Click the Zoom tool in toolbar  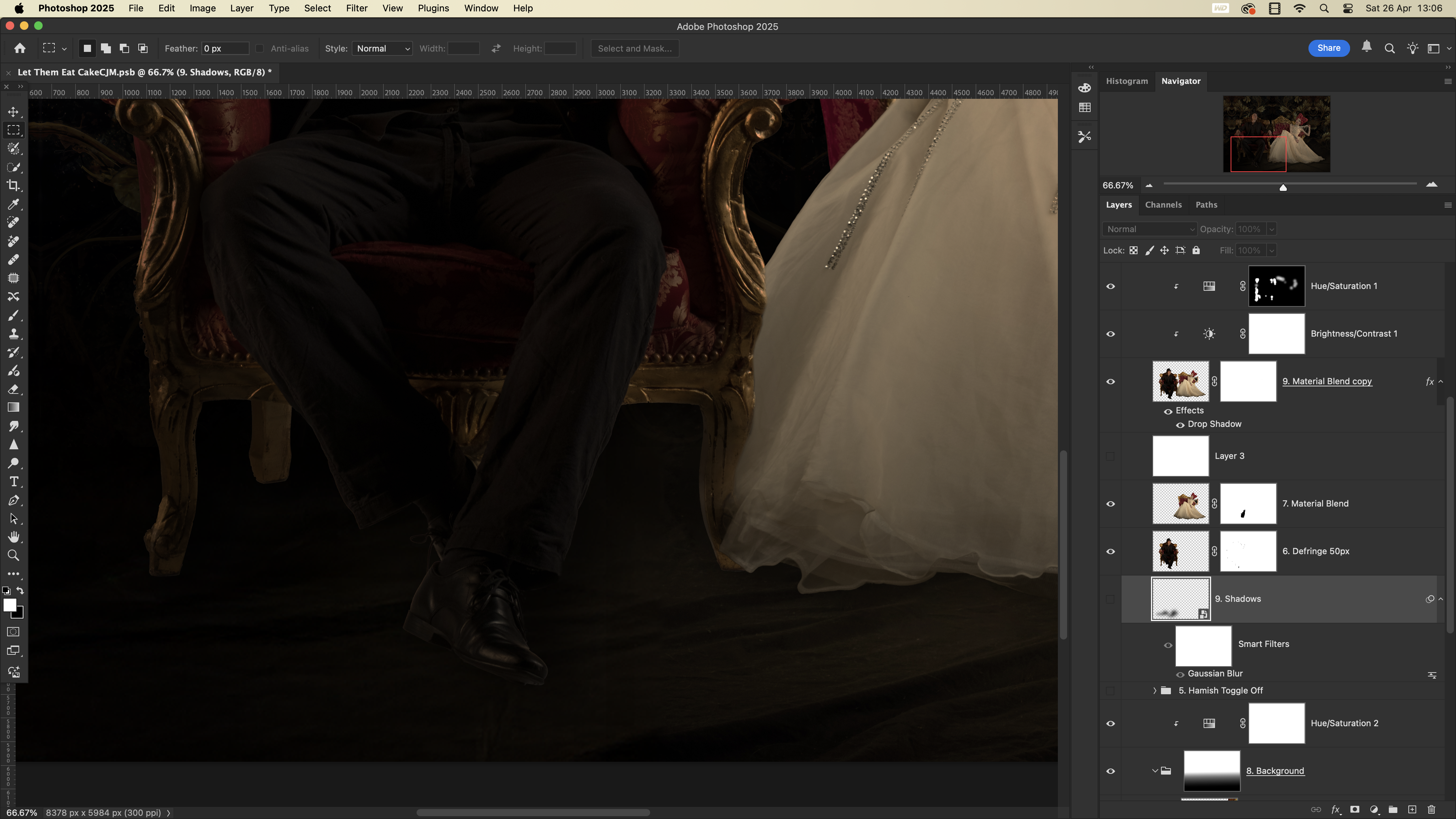coord(14,556)
